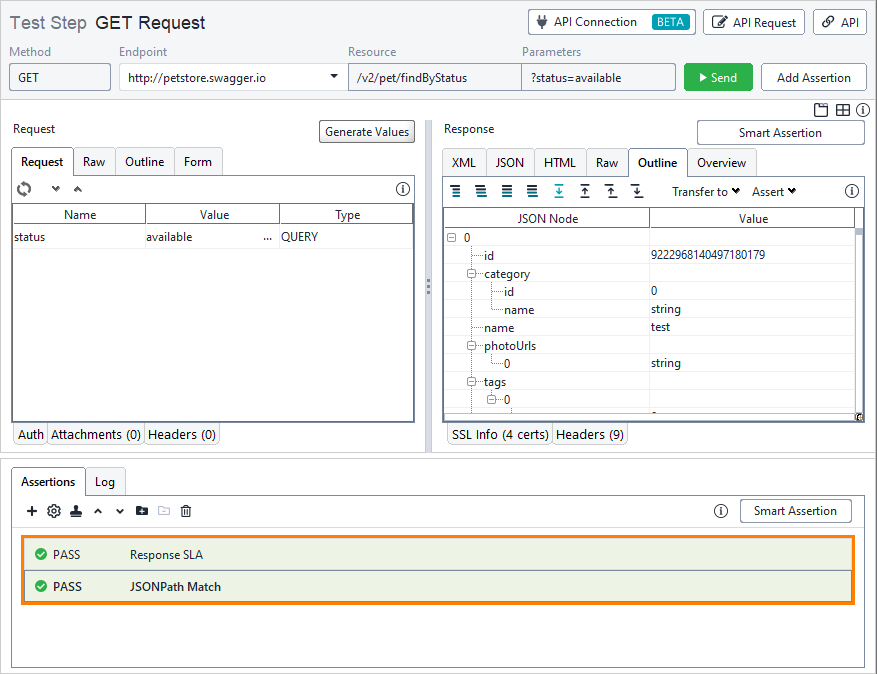Click the info icon beside the Assert menu
Image resolution: width=877 pixels, height=674 pixels.
tap(851, 190)
